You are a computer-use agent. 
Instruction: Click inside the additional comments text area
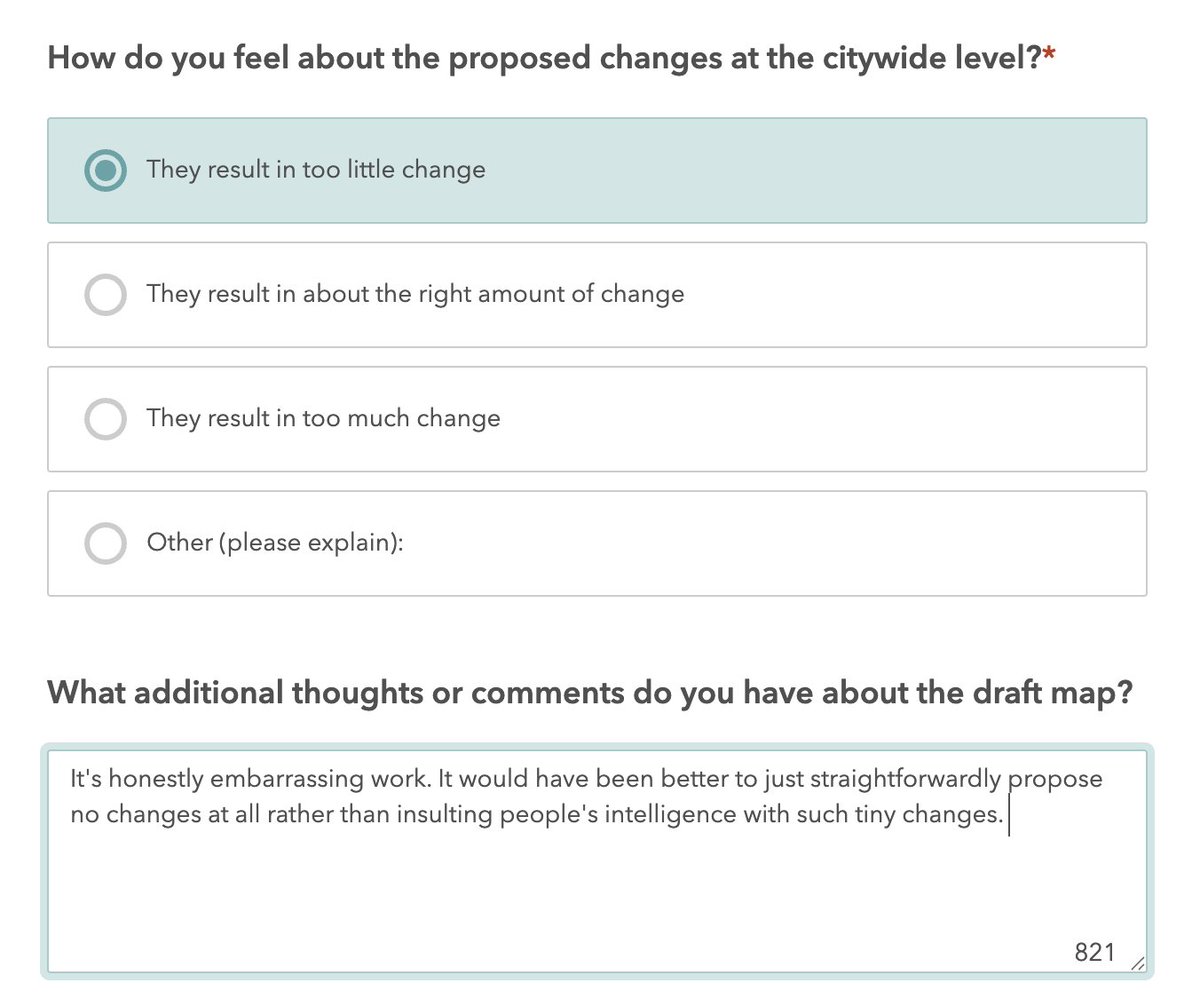click(x=597, y=861)
